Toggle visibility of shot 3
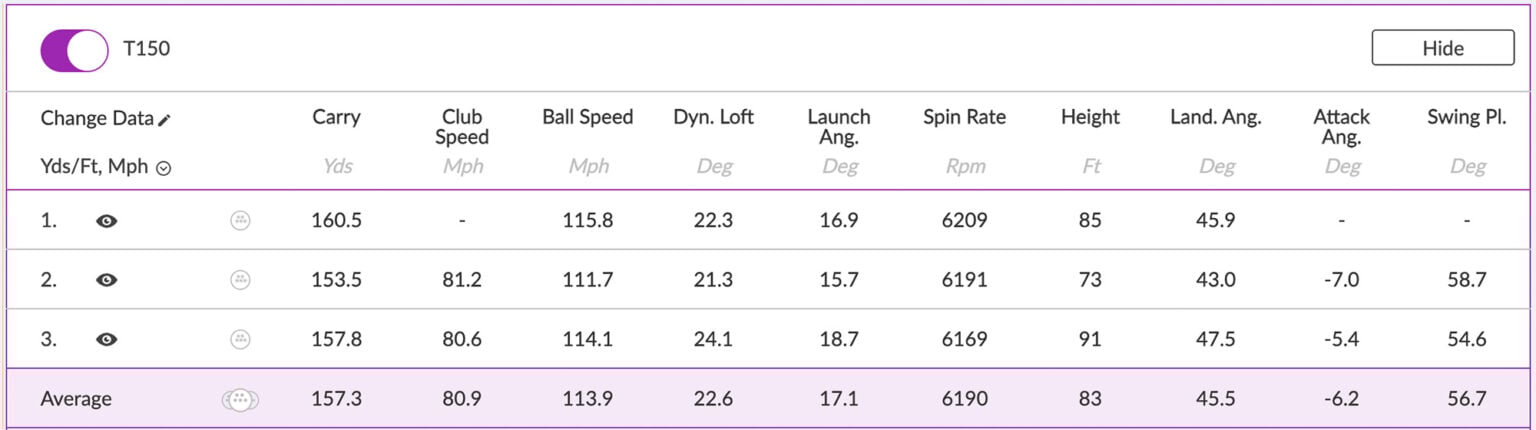The height and width of the screenshot is (430, 1536). coord(106,339)
